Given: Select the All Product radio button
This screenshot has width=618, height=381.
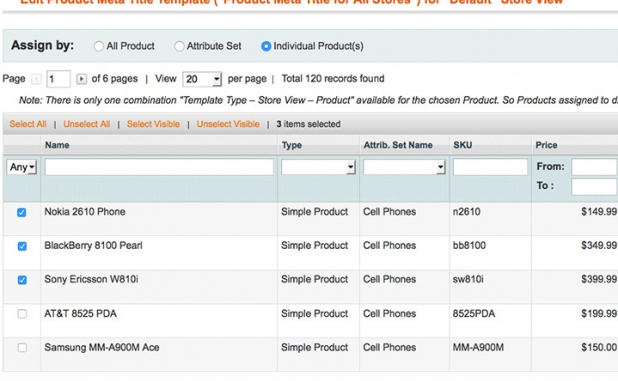Looking at the screenshot, I should tap(99, 46).
